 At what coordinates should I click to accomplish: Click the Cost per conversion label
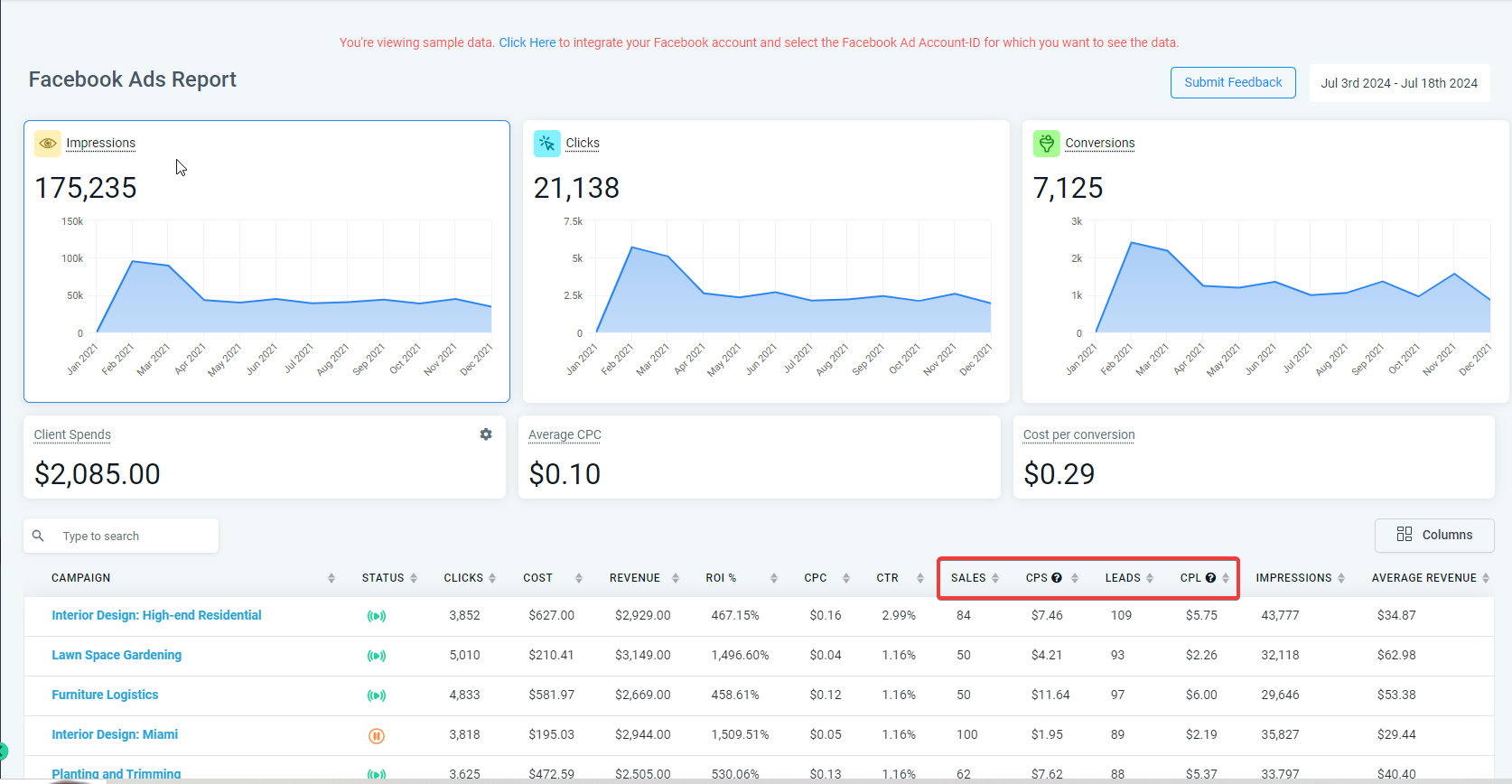tap(1078, 434)
